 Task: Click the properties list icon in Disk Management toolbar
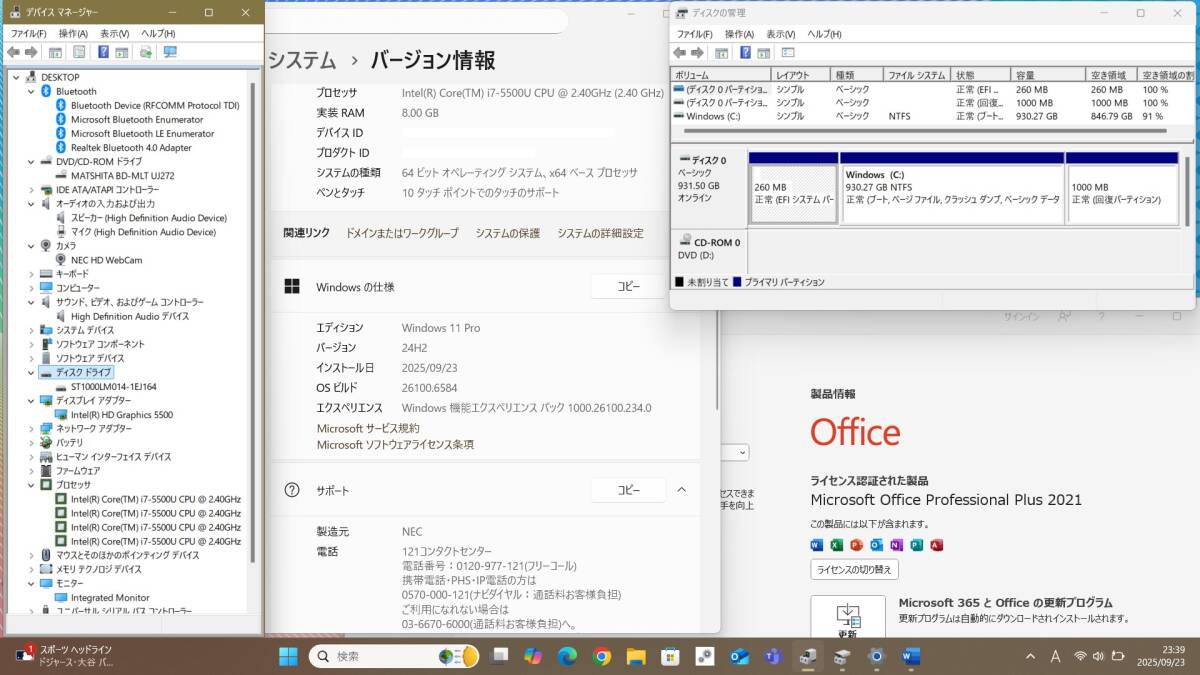click(788, 53)
